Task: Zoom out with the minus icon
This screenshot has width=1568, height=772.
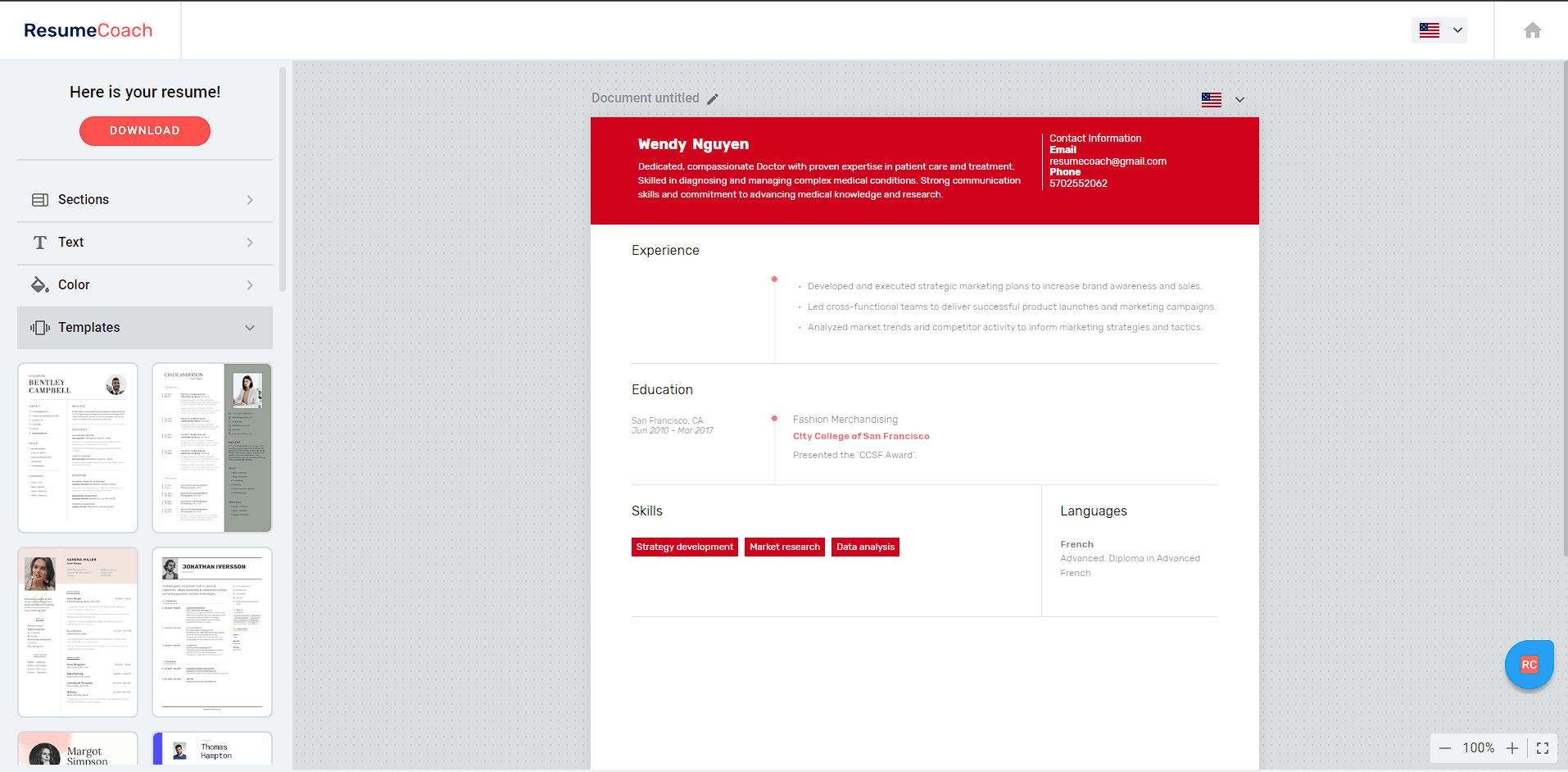Action: (x=1445, y=748)
